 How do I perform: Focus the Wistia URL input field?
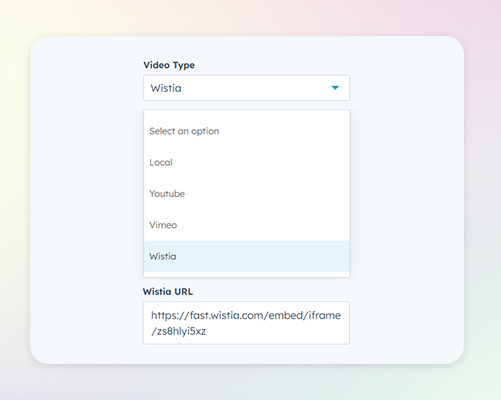point(246,323)
